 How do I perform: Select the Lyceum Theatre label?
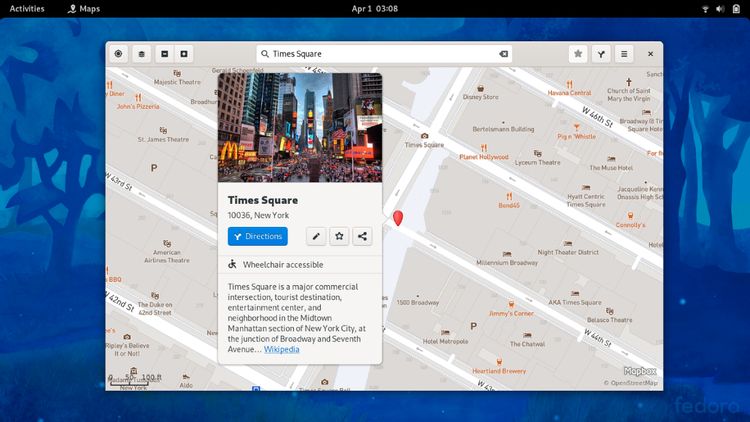[x=538, y=163]
